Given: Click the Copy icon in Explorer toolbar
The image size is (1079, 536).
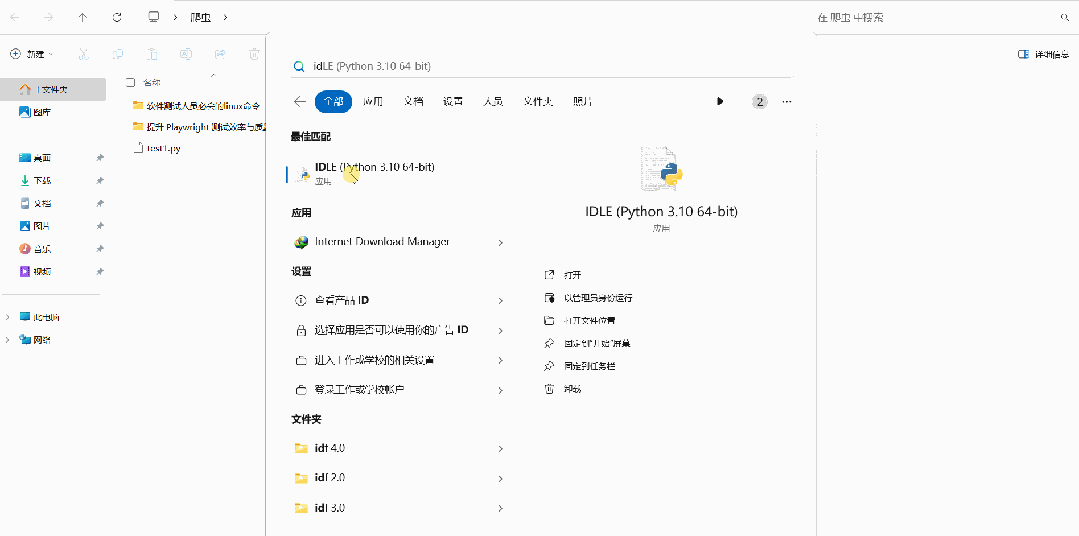Looking at the screenshot, I should (x=118, y=54).
